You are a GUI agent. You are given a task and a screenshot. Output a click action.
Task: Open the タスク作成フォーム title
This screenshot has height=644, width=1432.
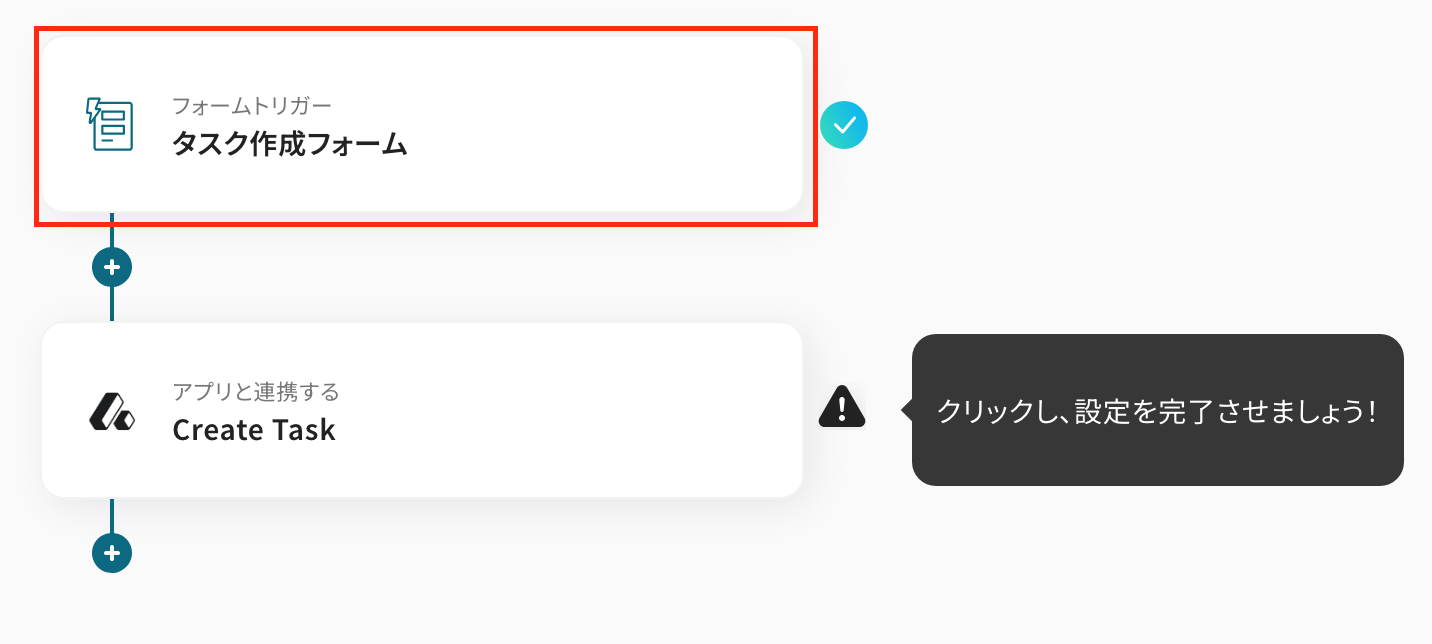290,144
